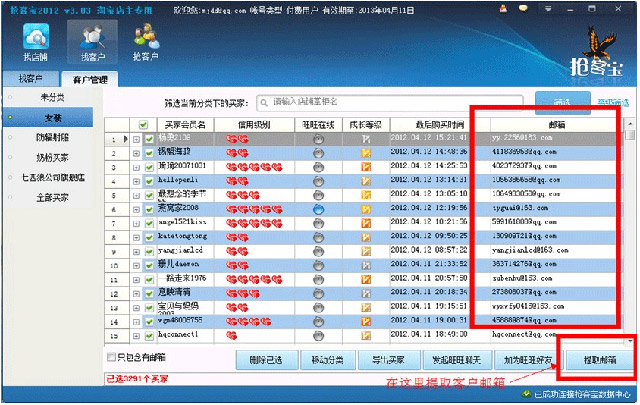This screenshot has width=640, height=405.
Task: Expand the hqconnect1 row plus box
Action: pos(136,336)
